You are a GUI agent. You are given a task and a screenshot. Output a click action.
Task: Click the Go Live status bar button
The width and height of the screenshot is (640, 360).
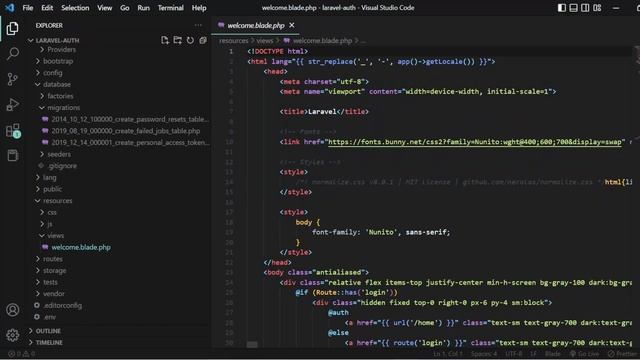click(x=584, y=354)
